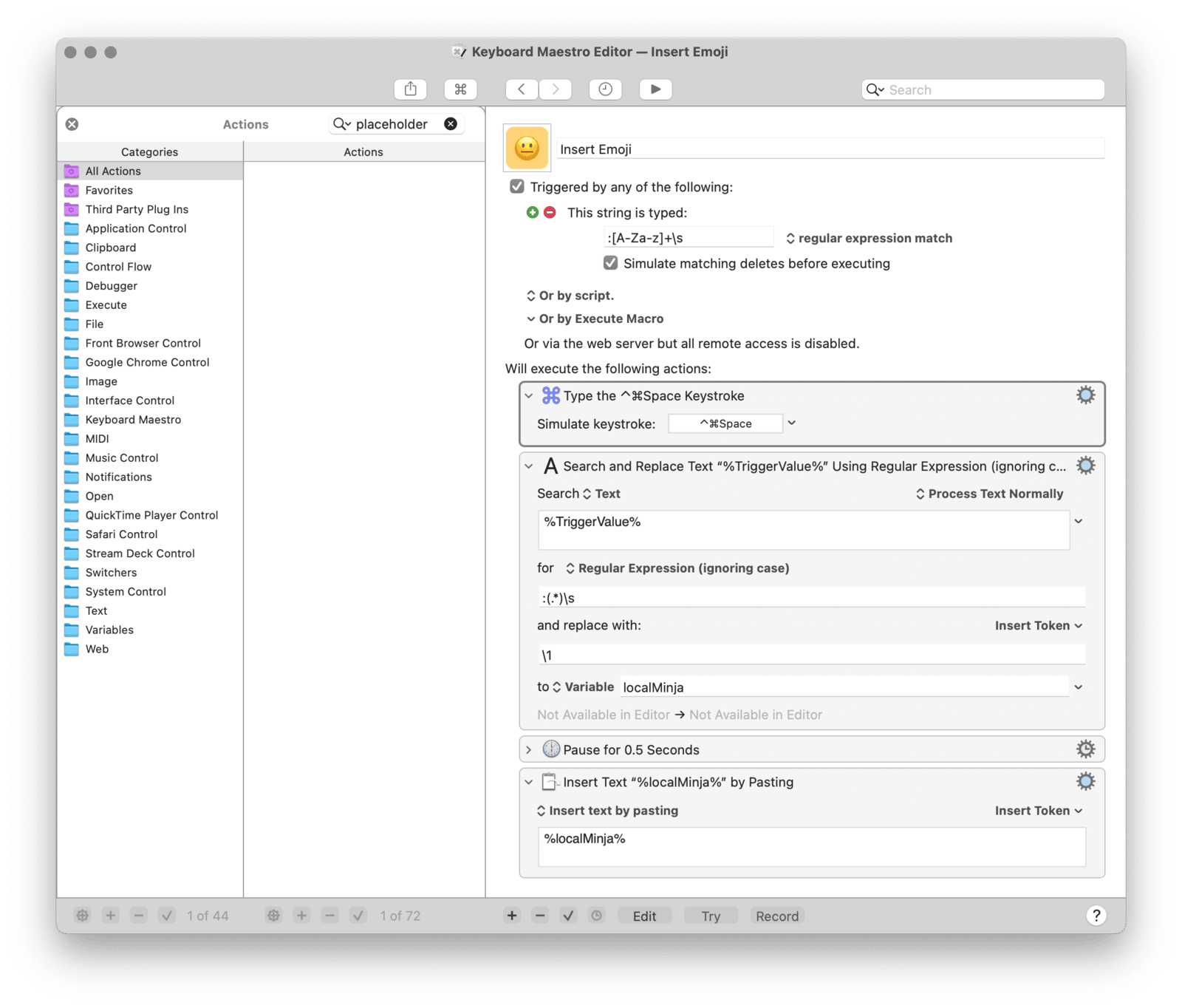Click the gear button beside "1 of 72"
Viewport: 1182px width, 1008px height.
273,916
